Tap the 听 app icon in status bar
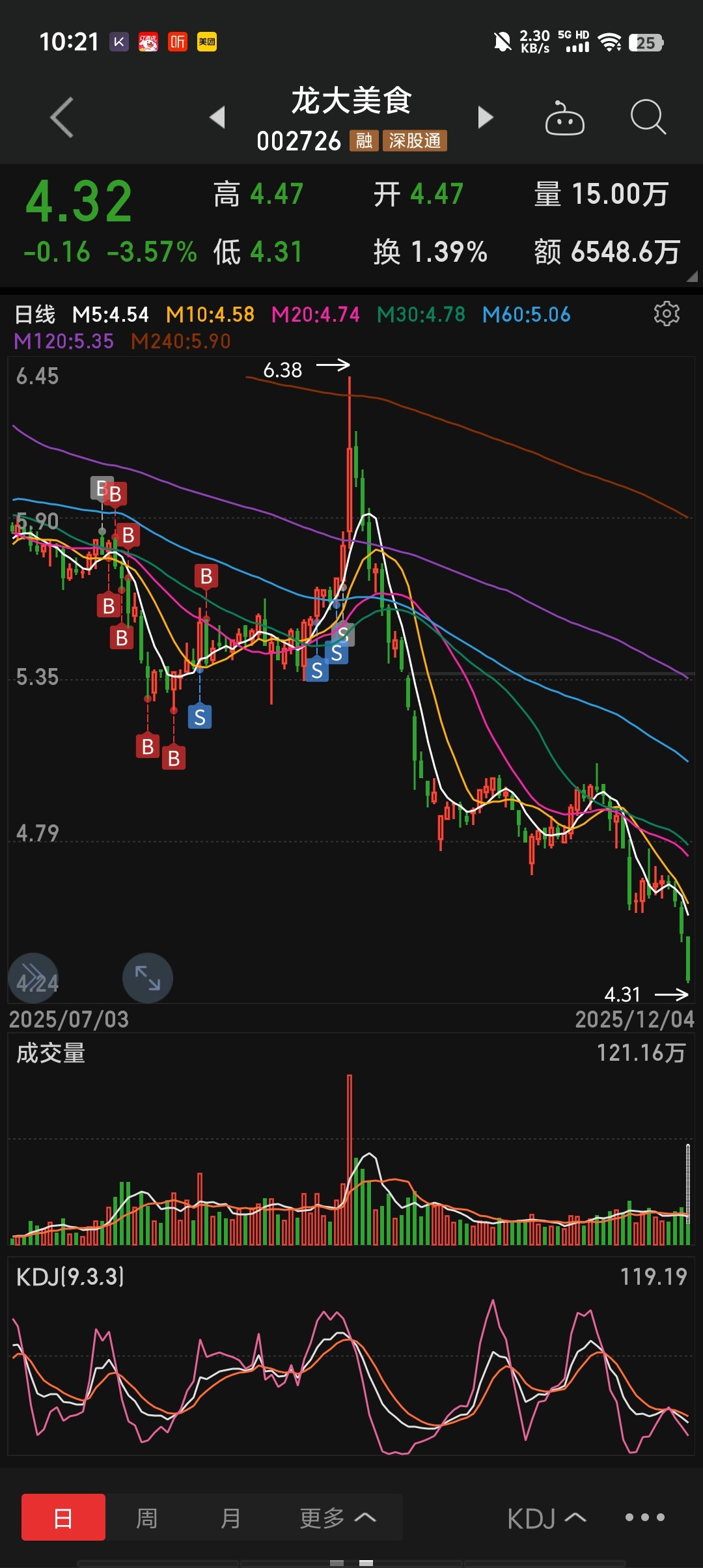This screenshot has height=1568, width=703. [178, 42]
